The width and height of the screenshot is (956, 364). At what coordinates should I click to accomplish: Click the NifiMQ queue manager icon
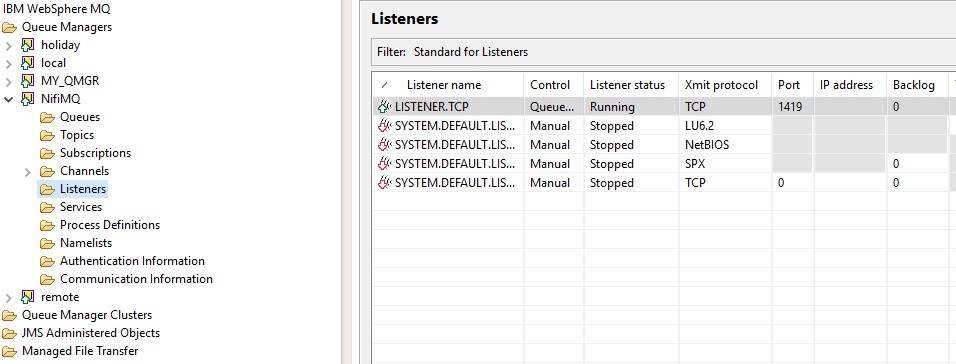[27, 99]
